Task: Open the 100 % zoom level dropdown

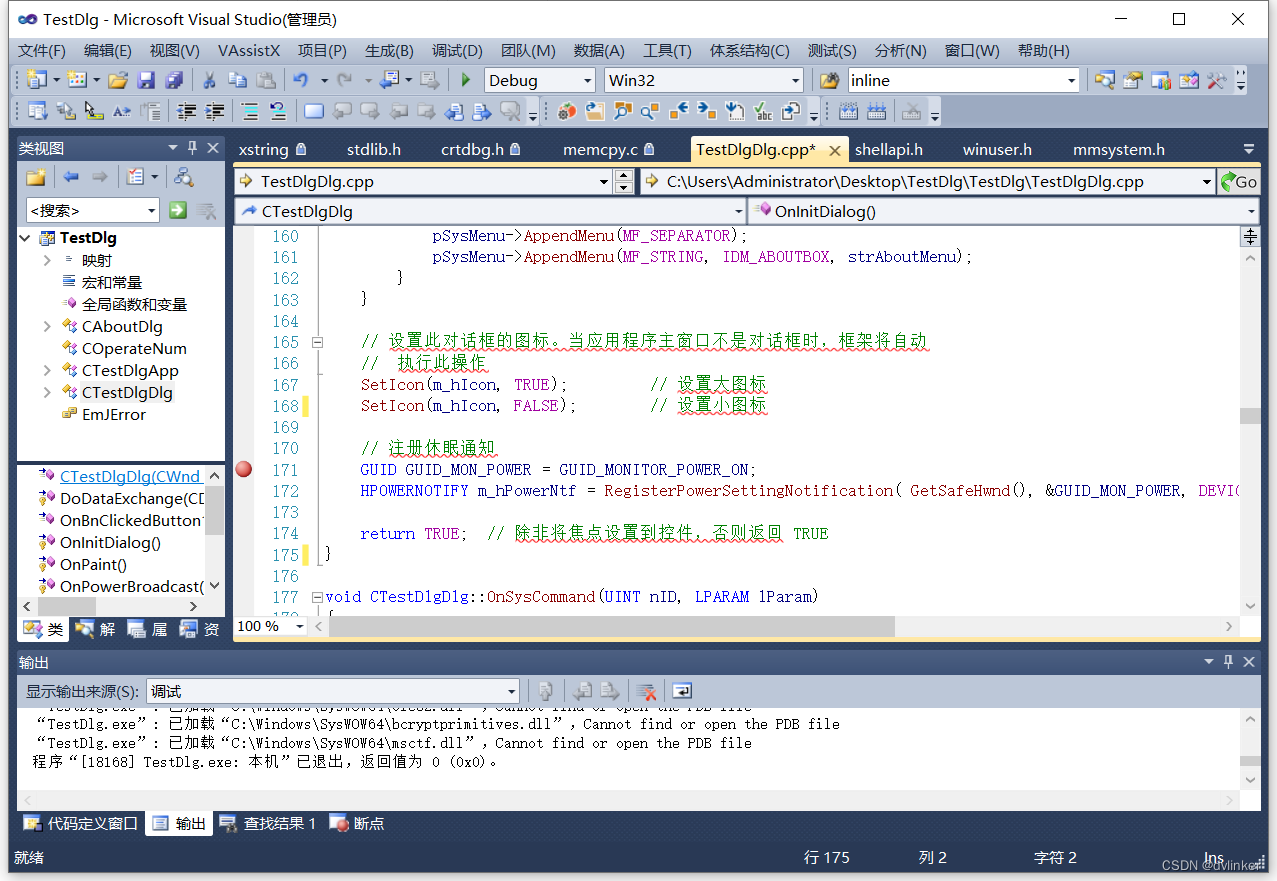Action: [x=299, y=626]
